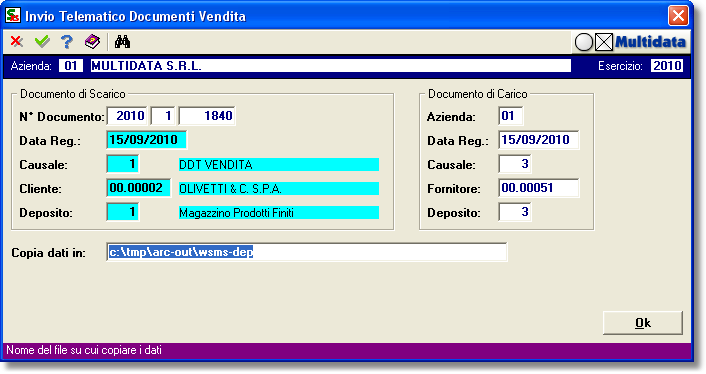Confirm with the green checkmark icon
This screenshot has height=374, width=706.
[42, 42]
